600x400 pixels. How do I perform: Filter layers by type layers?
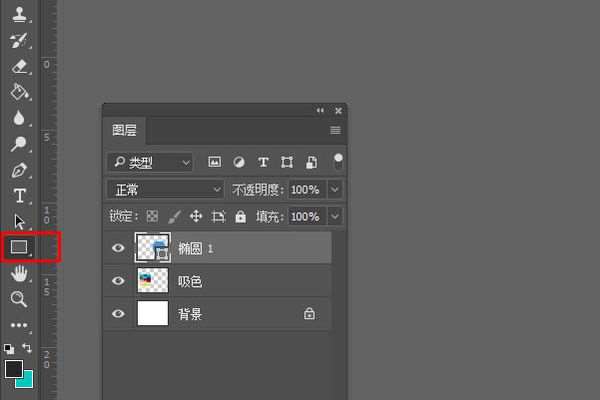point(263,162)
